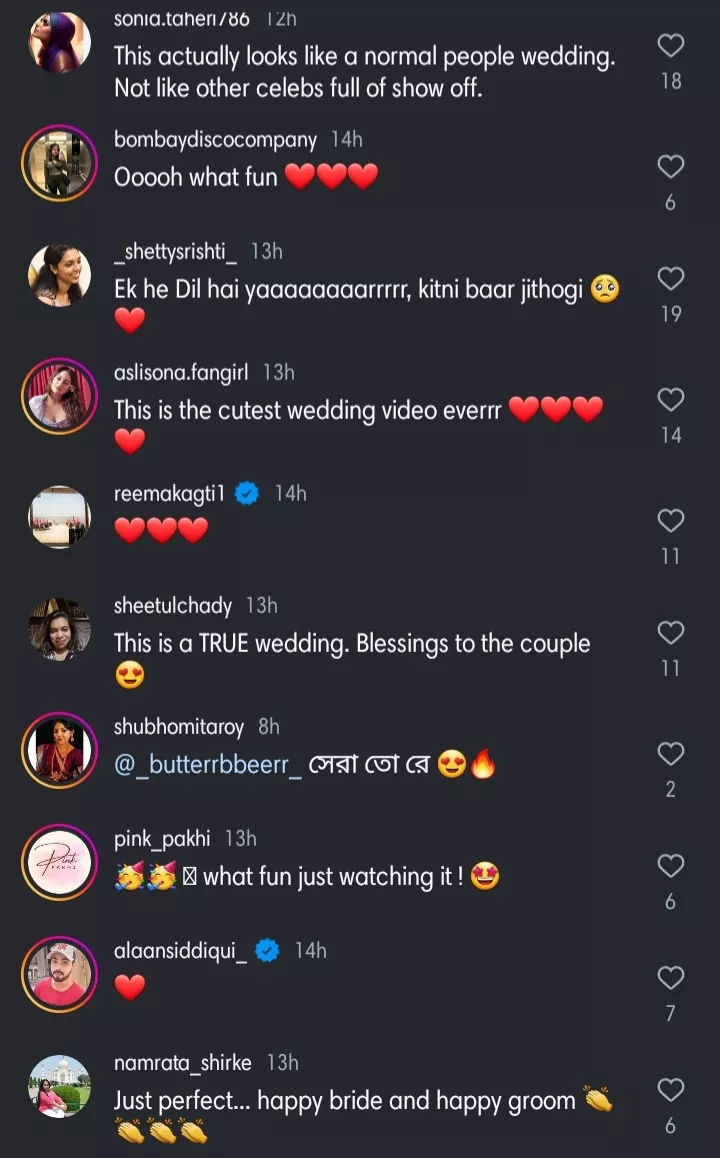Image resolution: width=720 pixels, height=1158 pixels.
Task: Open _shettysrishti_ profile picture
Action: 60,275
